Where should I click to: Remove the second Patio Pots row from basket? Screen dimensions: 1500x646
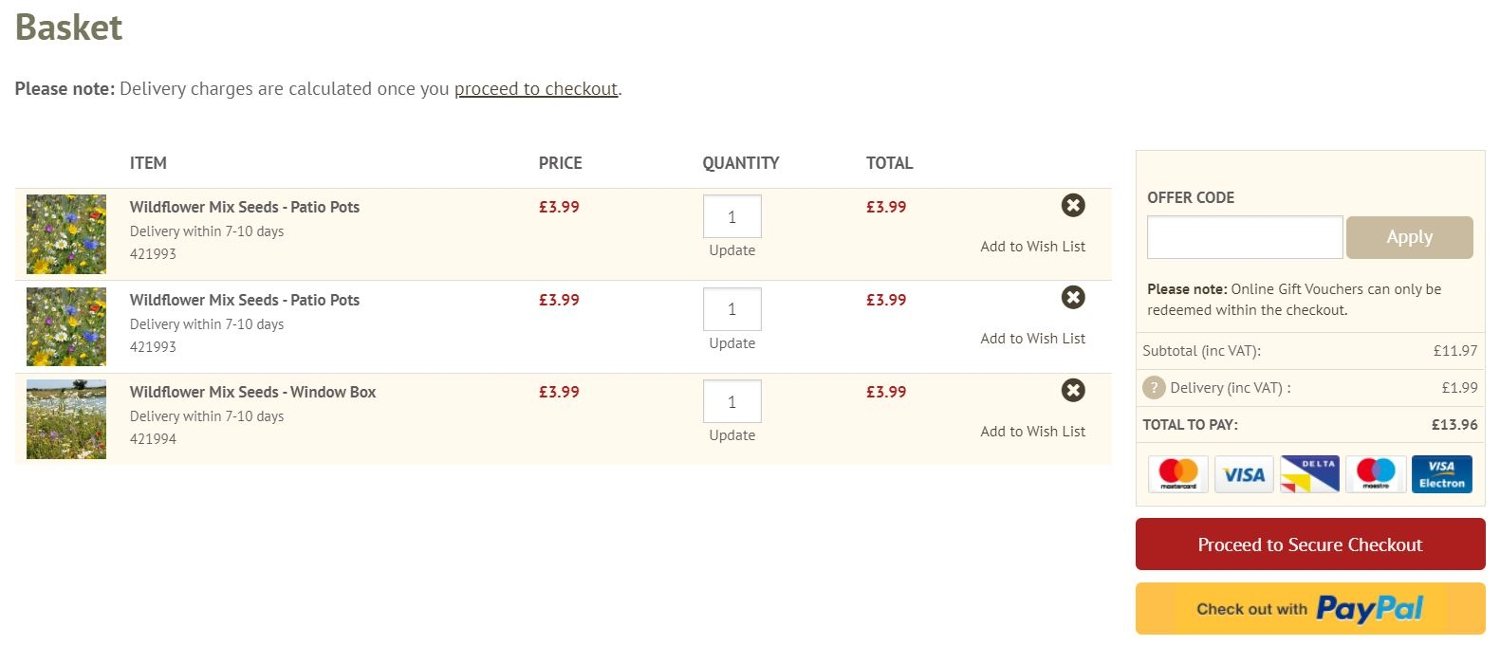point(1073,298)
